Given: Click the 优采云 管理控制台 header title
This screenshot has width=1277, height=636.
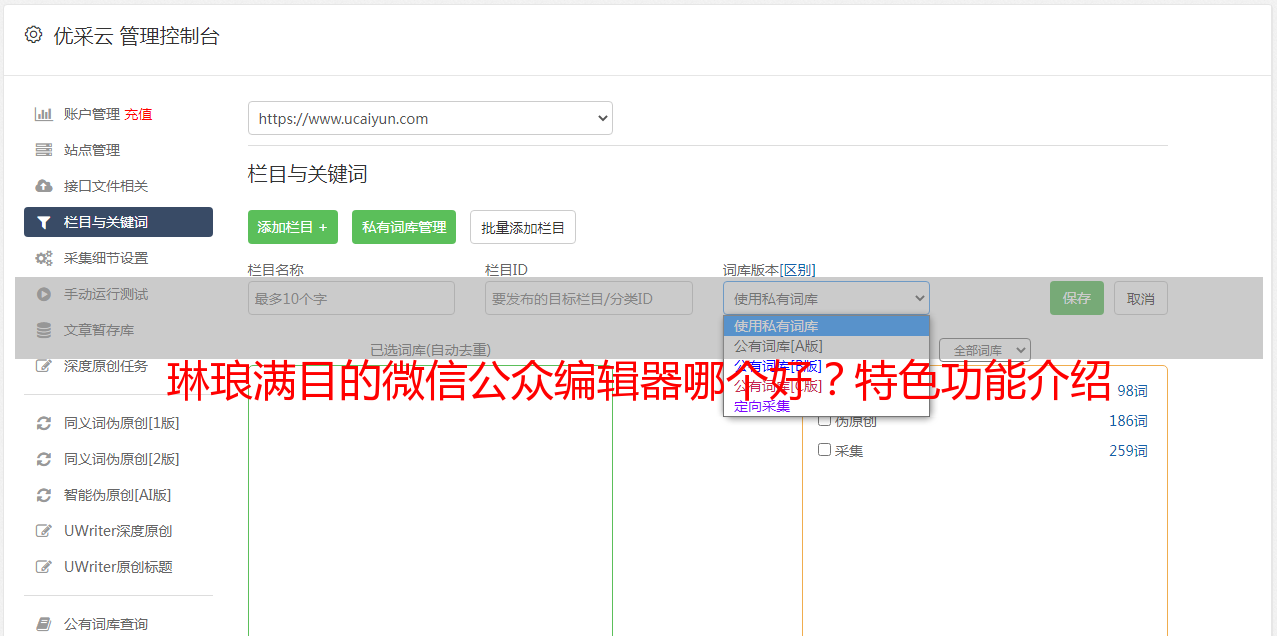Looking at the screenshot, I should [136, 36].
